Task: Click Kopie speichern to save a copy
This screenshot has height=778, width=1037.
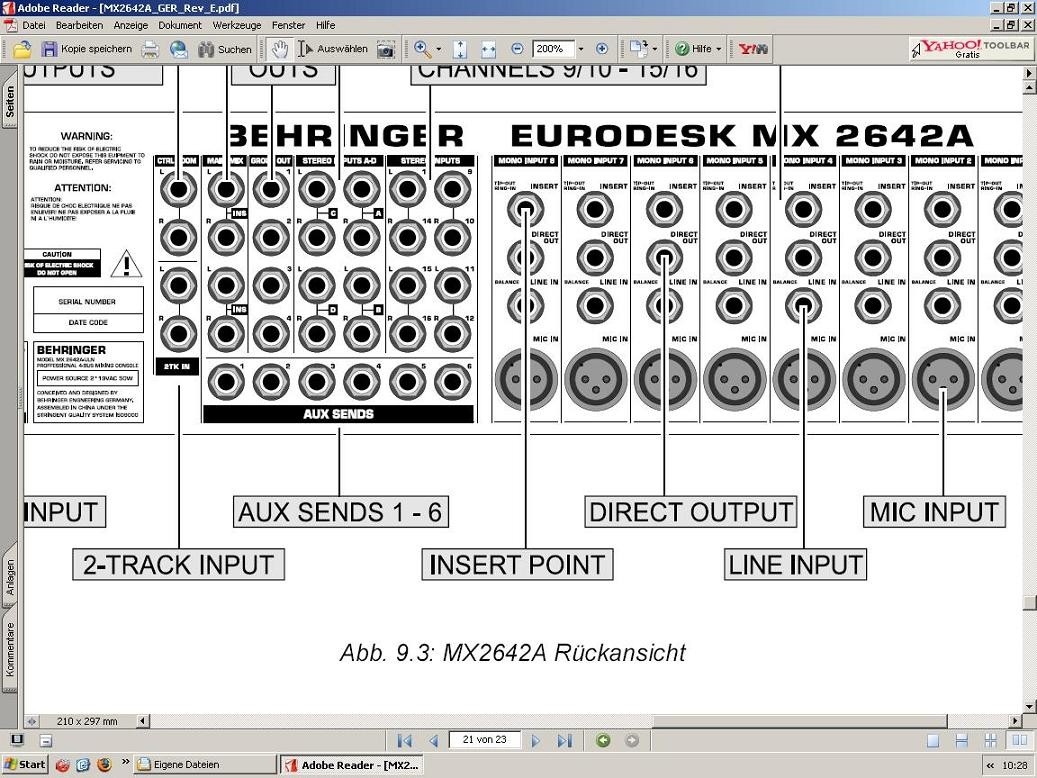Action: (x=87, y=49)
